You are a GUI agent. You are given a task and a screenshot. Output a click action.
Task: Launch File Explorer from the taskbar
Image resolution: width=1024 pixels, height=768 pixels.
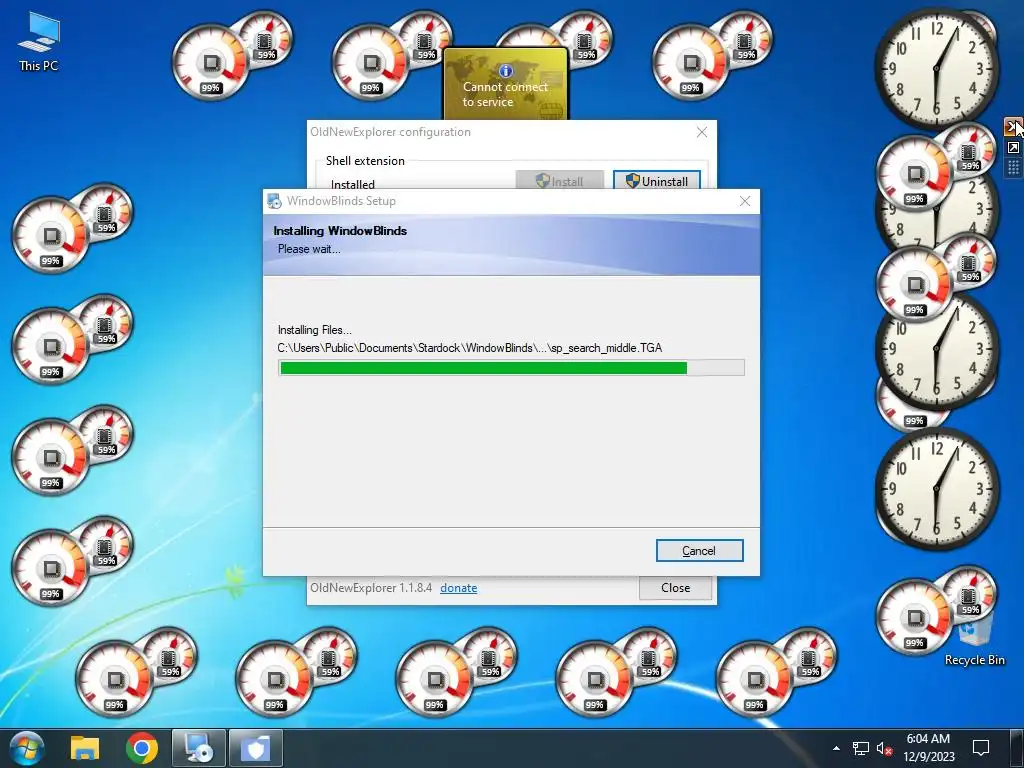click(x=85, y=748)
